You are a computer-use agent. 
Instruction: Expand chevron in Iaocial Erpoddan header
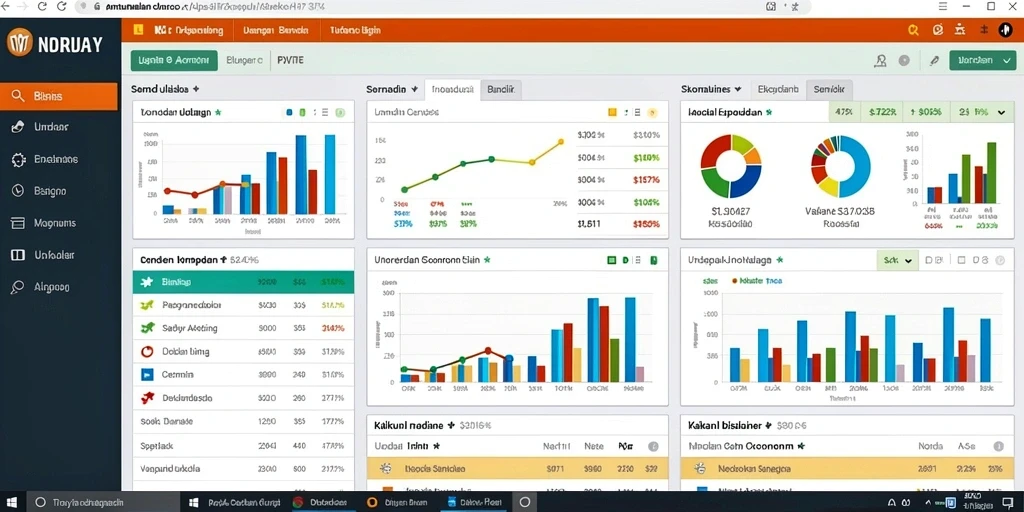point(1002,112)
